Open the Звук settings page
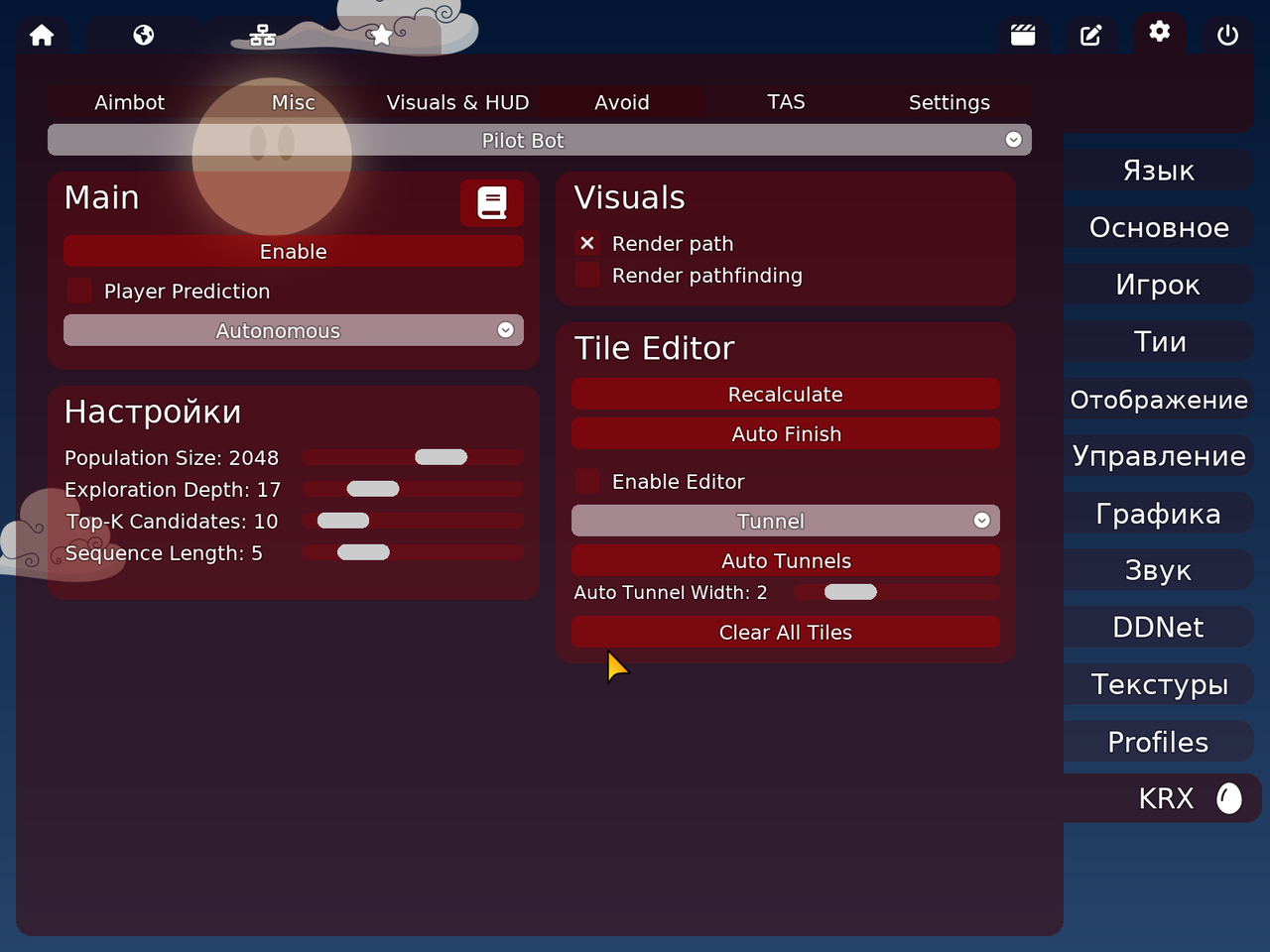Viewport: 1270px width, 952px height. pos(1159,570)
